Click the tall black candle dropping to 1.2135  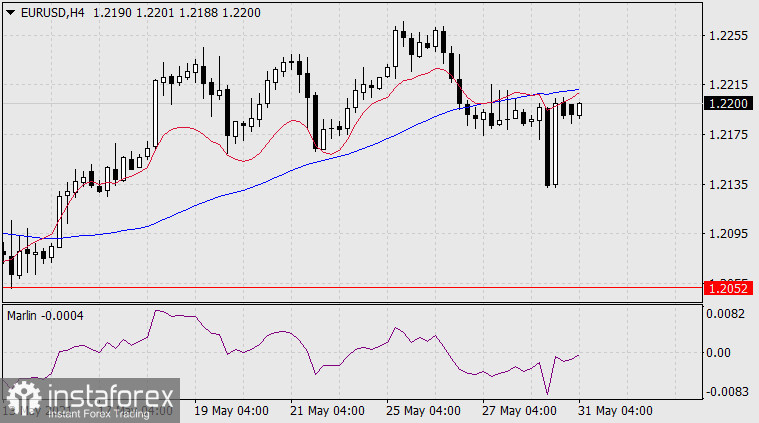click(547, 147)
